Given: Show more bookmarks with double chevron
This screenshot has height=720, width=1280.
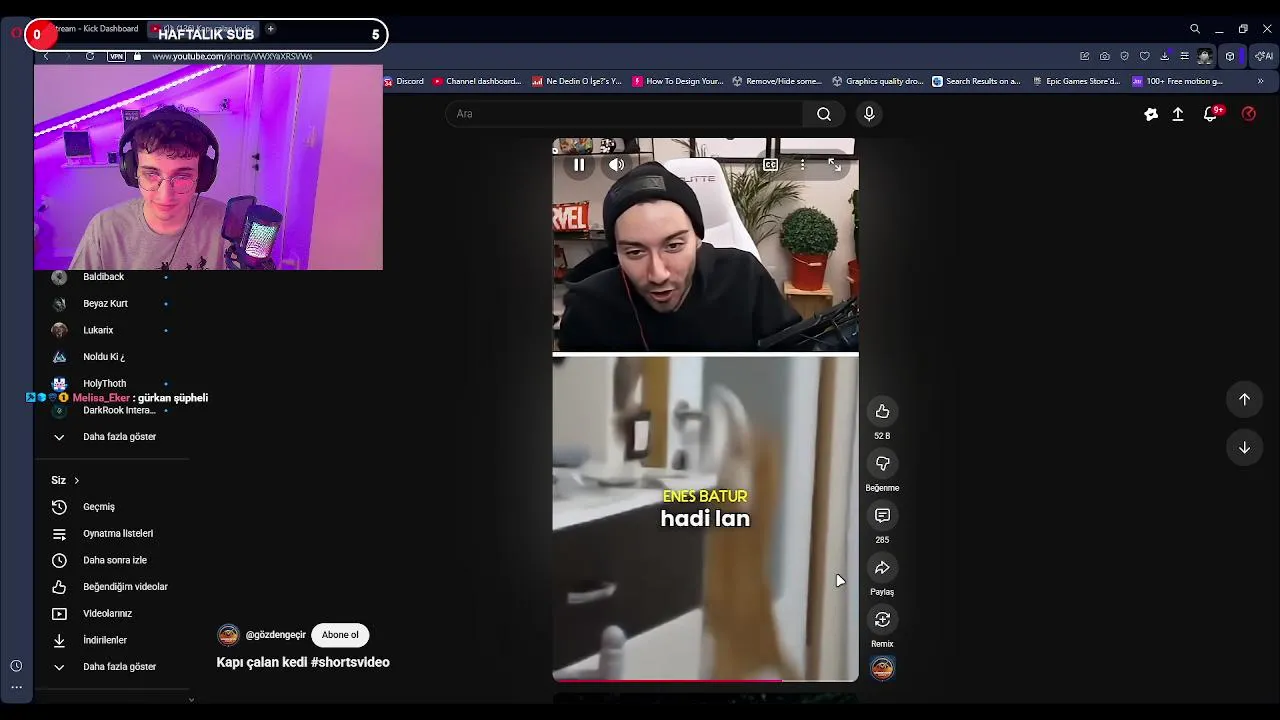Looking at the screenshot, I should pos(1260,81).
